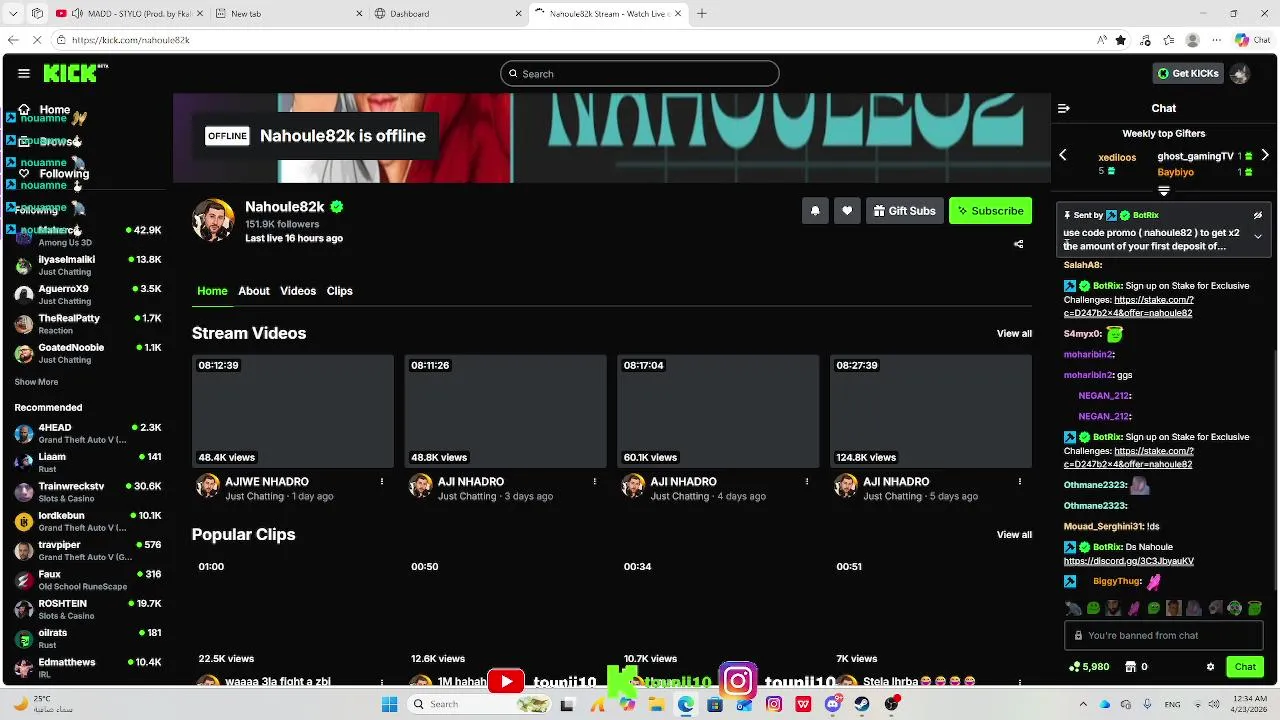This screenshot has width=1280, height=720.
Task: Switch to the Videos tab
Action: (298, 291)
